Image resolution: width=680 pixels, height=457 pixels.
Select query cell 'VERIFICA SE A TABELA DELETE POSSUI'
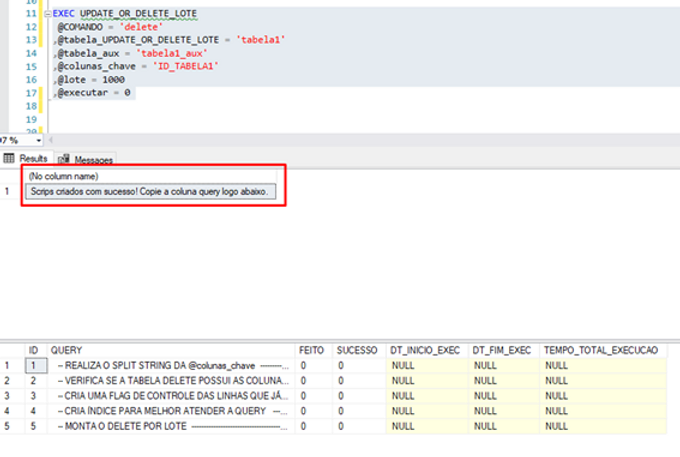pos(171,381)
